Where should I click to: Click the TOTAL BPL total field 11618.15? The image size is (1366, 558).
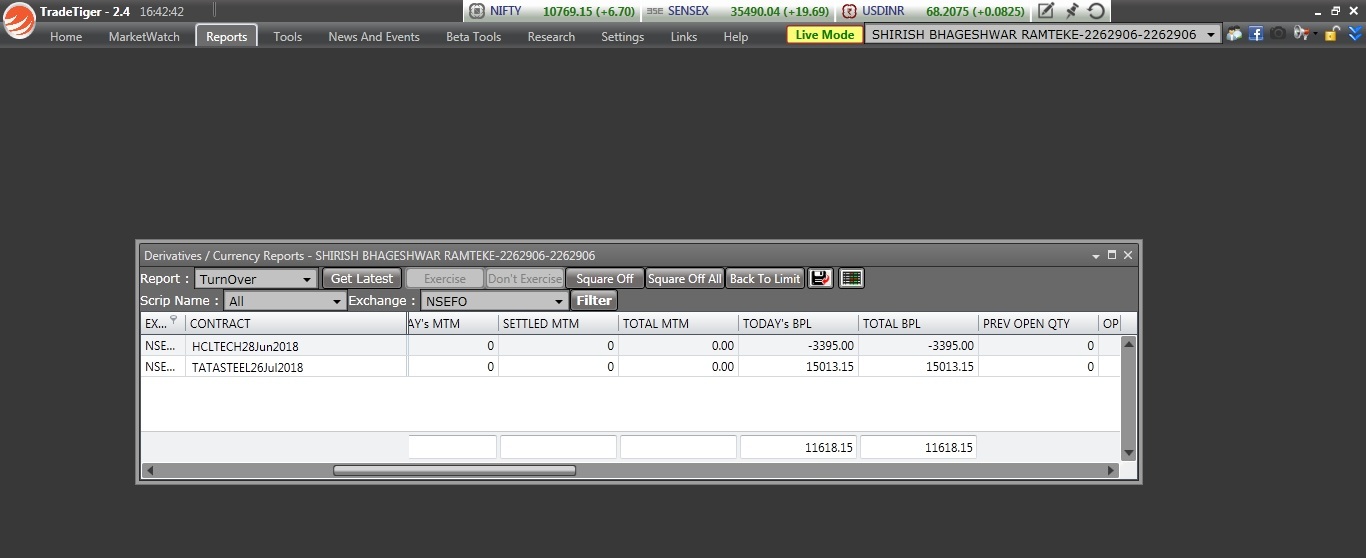[918, 448]
